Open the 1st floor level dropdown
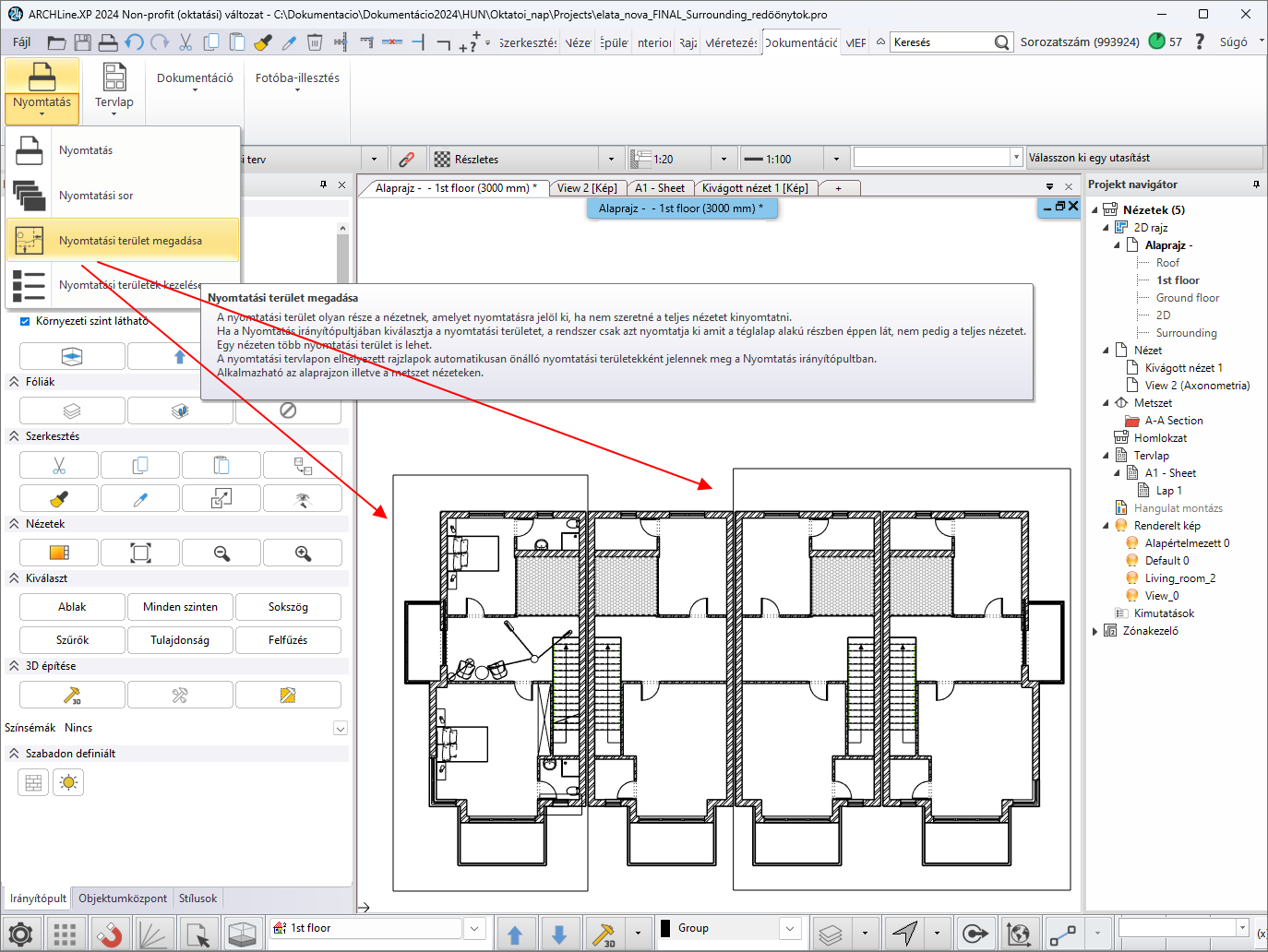Image resolution: width=1268 pixels, height=952 pixels. click(x=474, y=928)
